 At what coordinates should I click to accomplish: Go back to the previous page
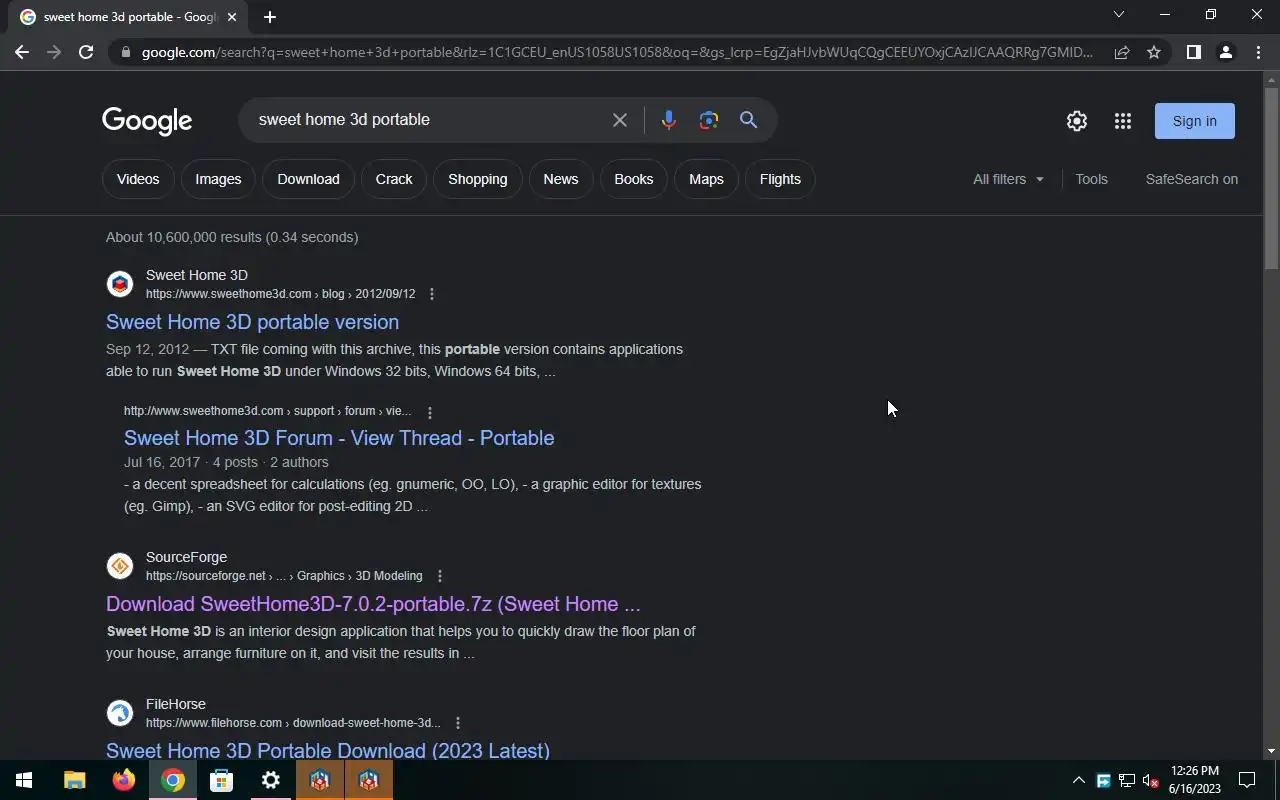(22, 52)
